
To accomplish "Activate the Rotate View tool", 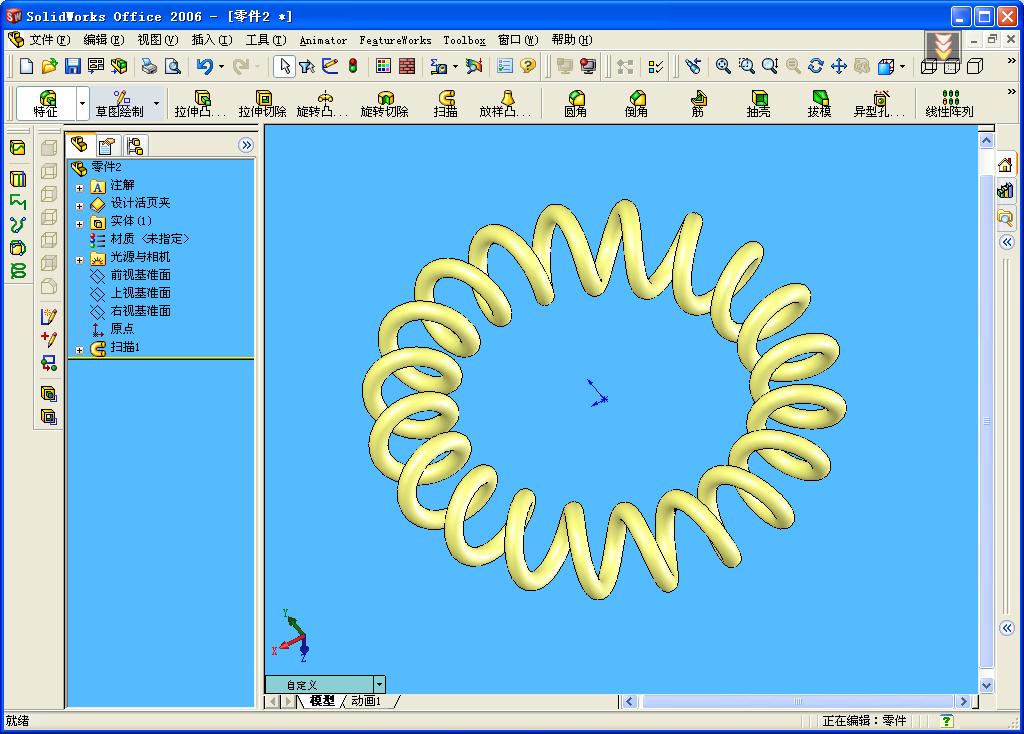I will [816, 66].
